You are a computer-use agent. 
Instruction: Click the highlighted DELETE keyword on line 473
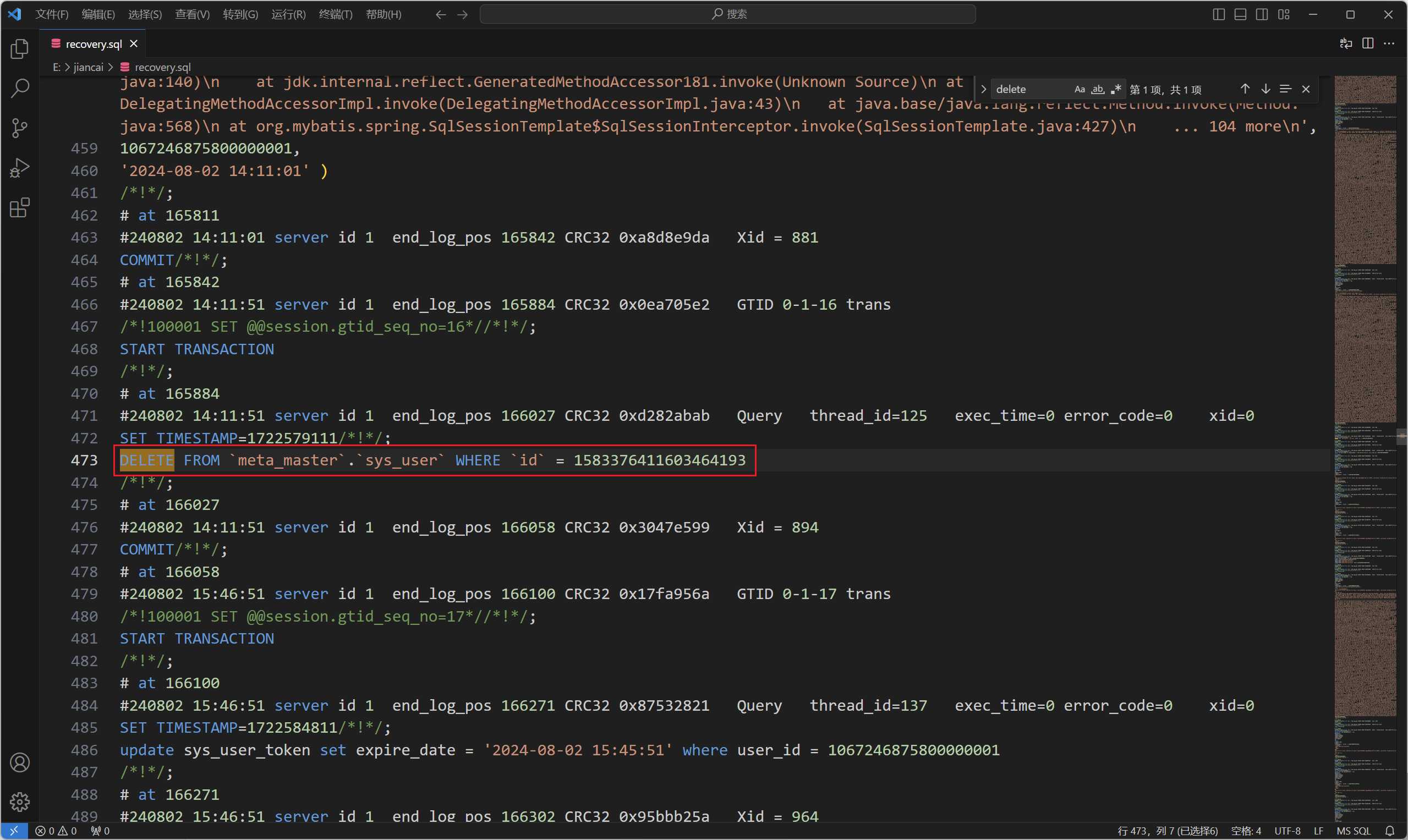[146, 460]
